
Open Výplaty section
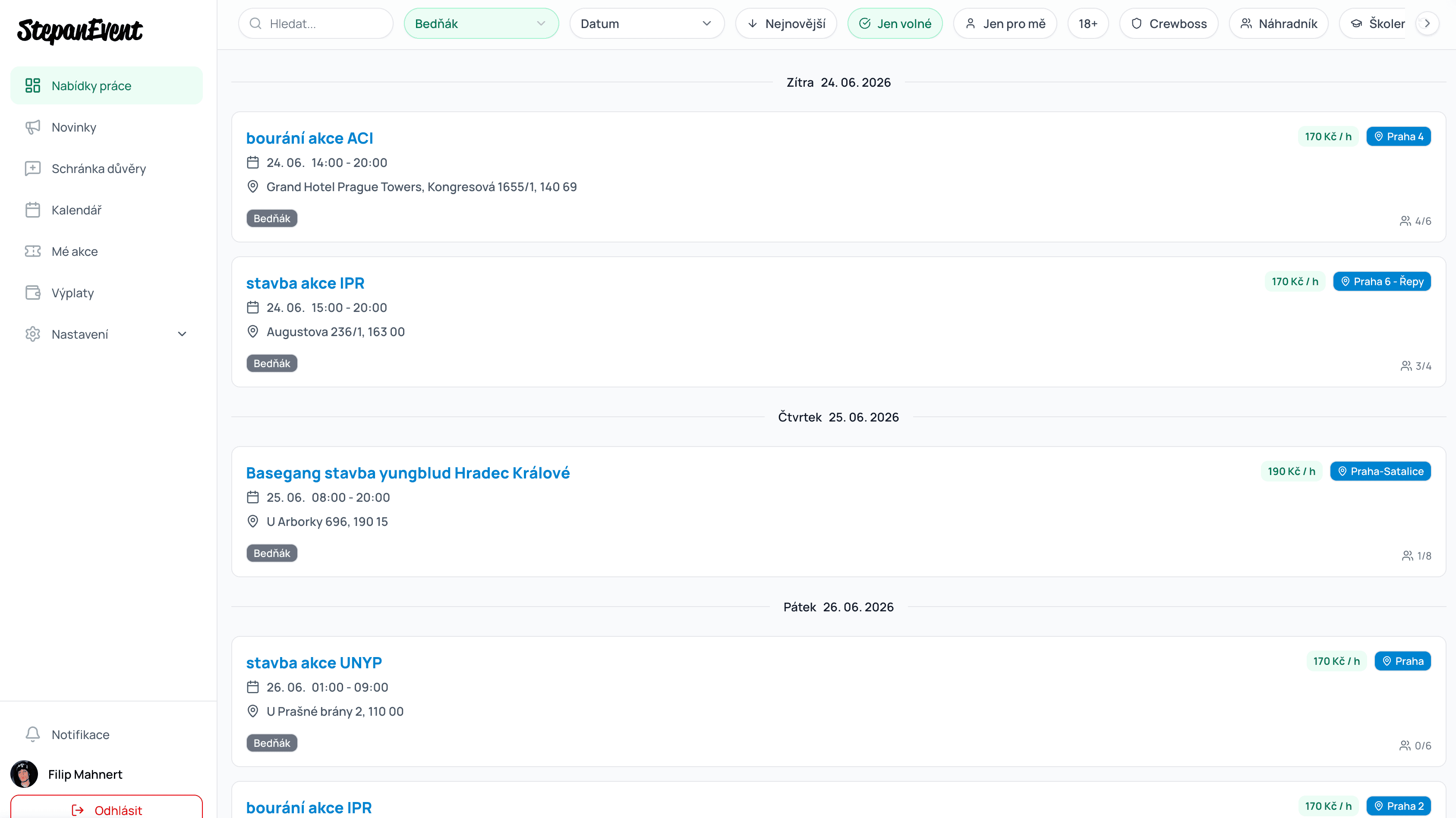pyautogui.click(x=106, y=293)
